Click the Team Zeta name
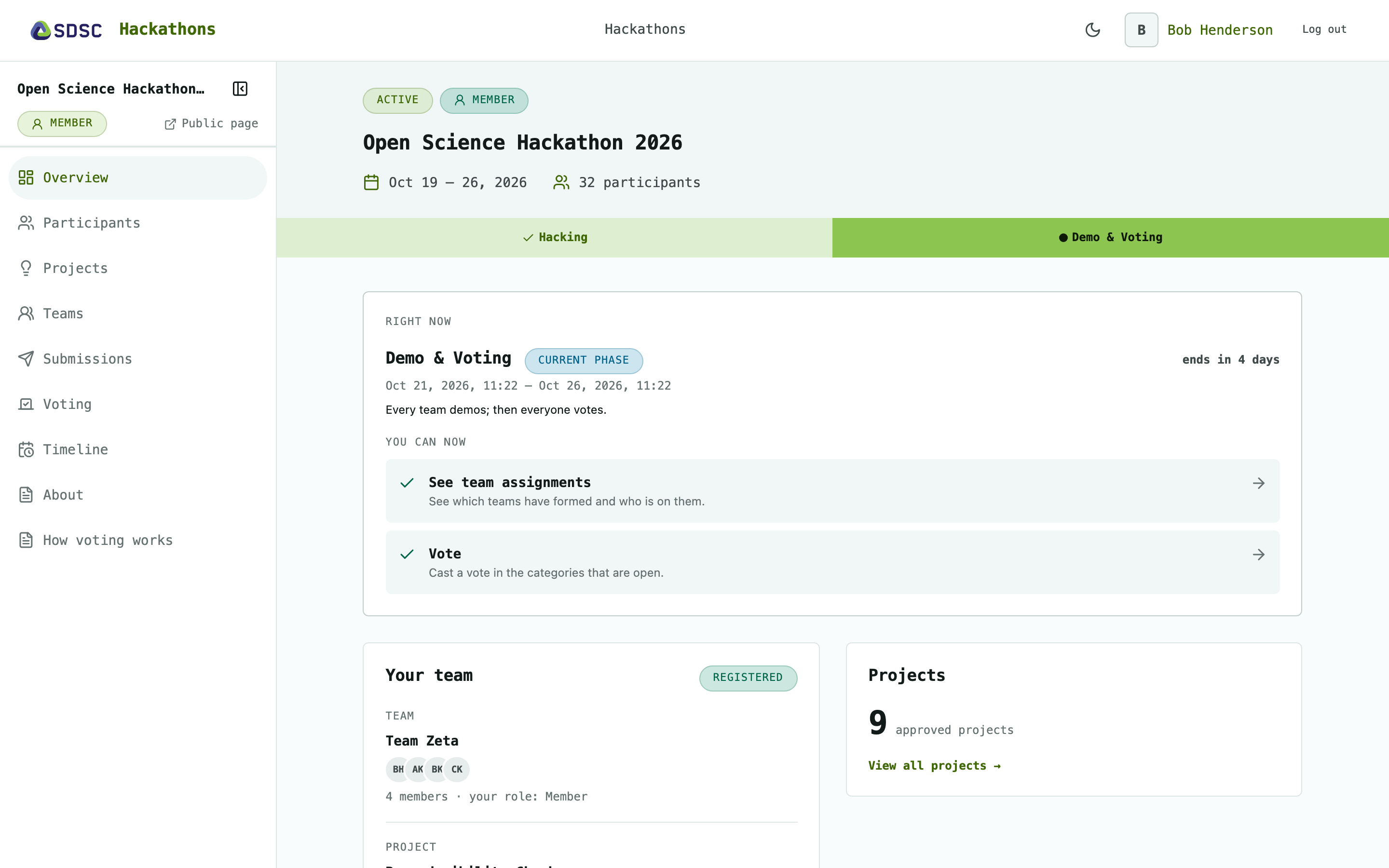 pos(422,741)
